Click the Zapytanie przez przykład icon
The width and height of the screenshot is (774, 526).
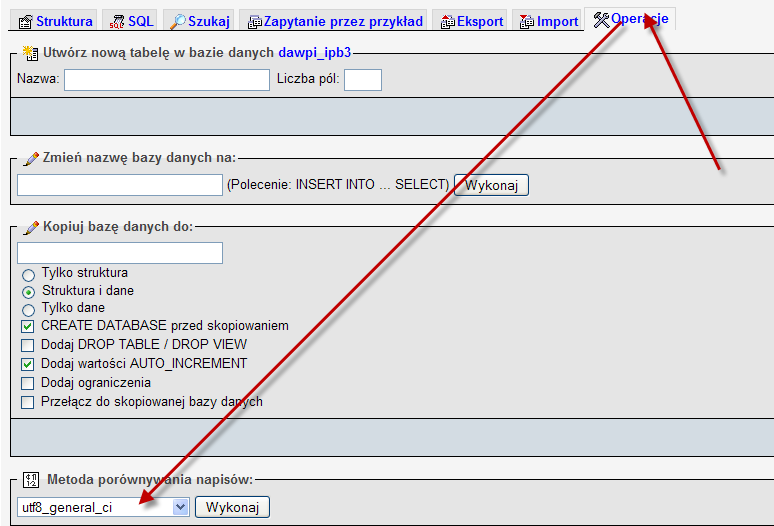(x=254, y=21)
